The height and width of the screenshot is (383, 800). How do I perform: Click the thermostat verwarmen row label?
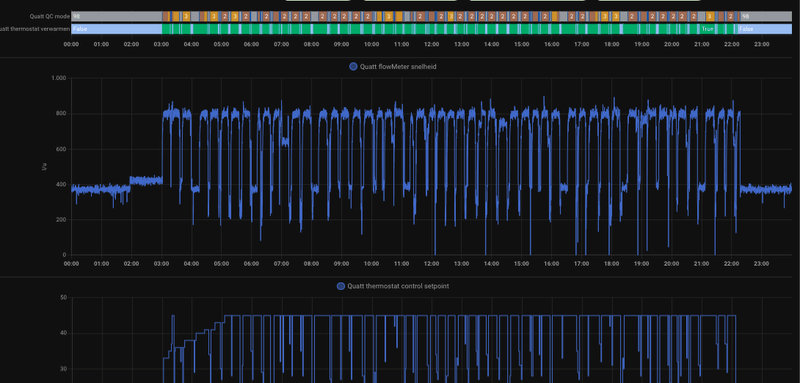click(35, 29)
